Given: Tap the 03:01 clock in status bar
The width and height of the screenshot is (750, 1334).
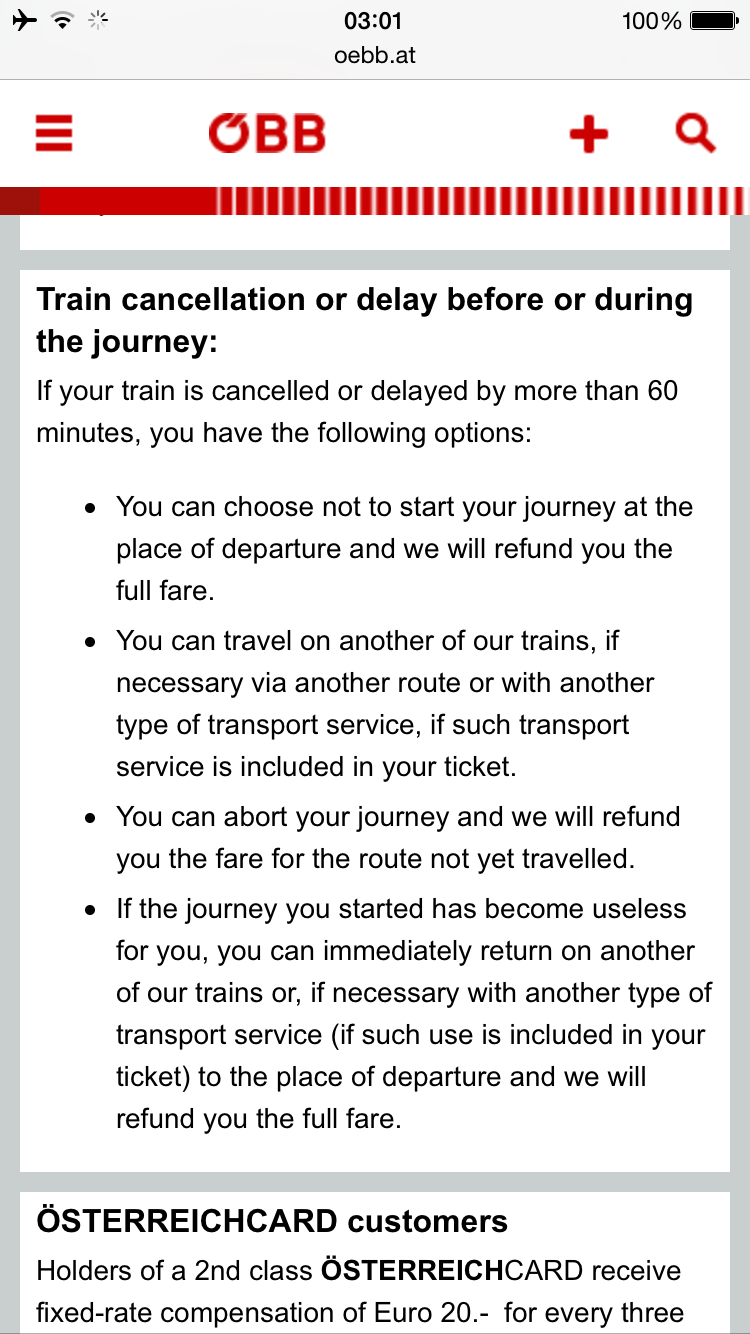Looking at the screenshot, I should tap(373, 20).
